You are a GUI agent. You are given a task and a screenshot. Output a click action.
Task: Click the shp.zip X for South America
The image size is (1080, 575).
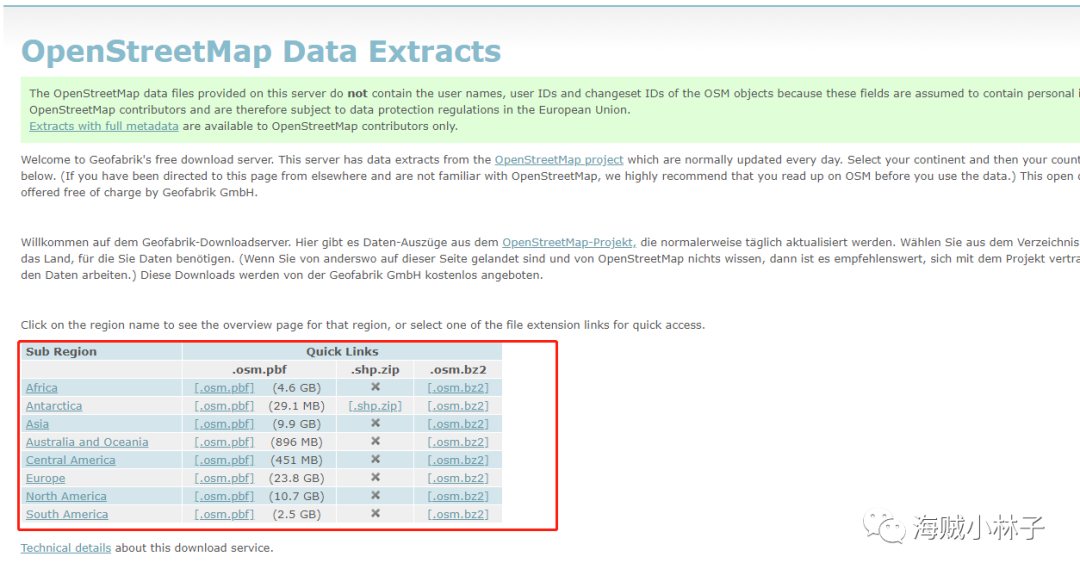point(375,513)
